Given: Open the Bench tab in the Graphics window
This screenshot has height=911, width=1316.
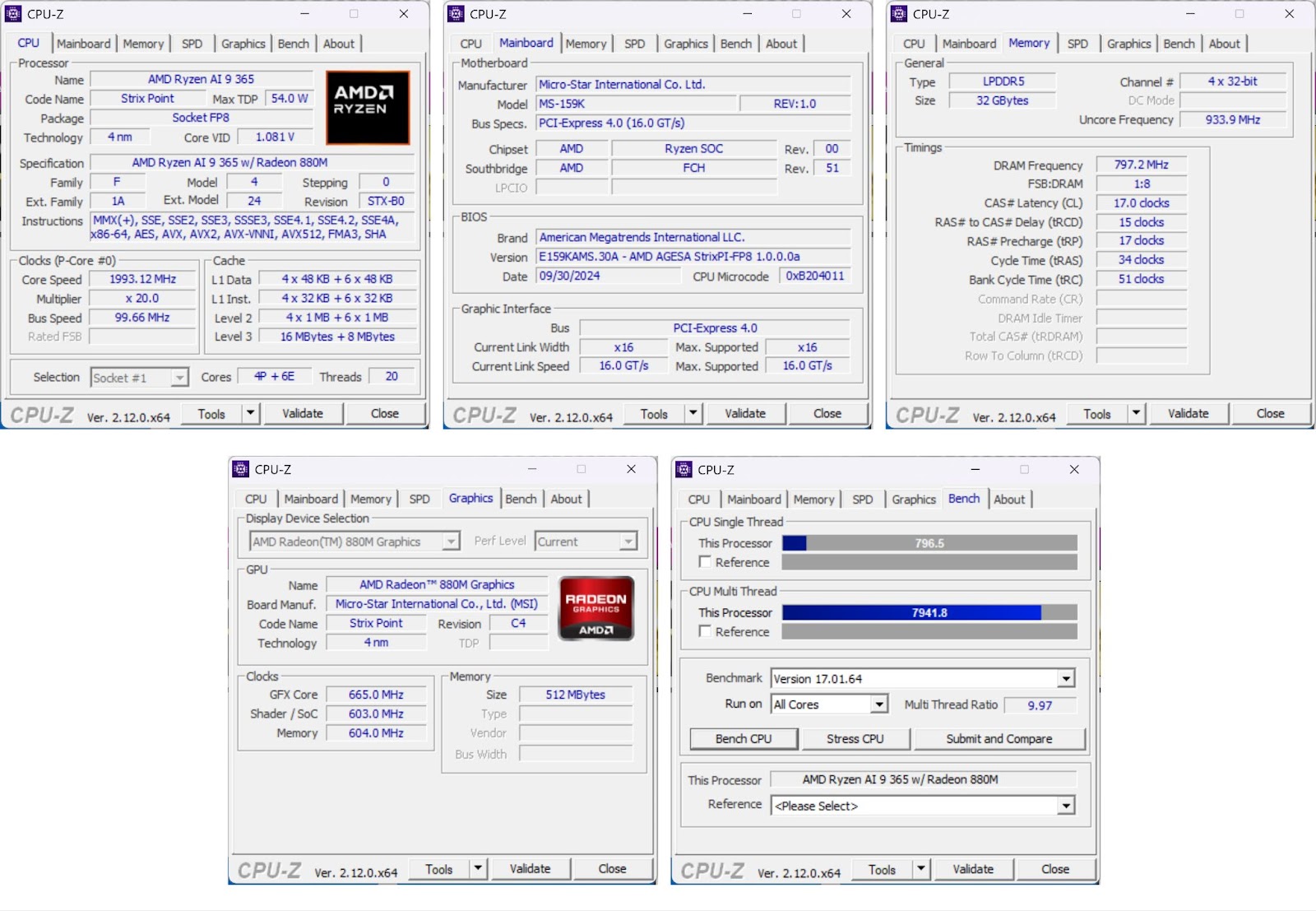Looking at the screenshot, I should coord(521,499).
